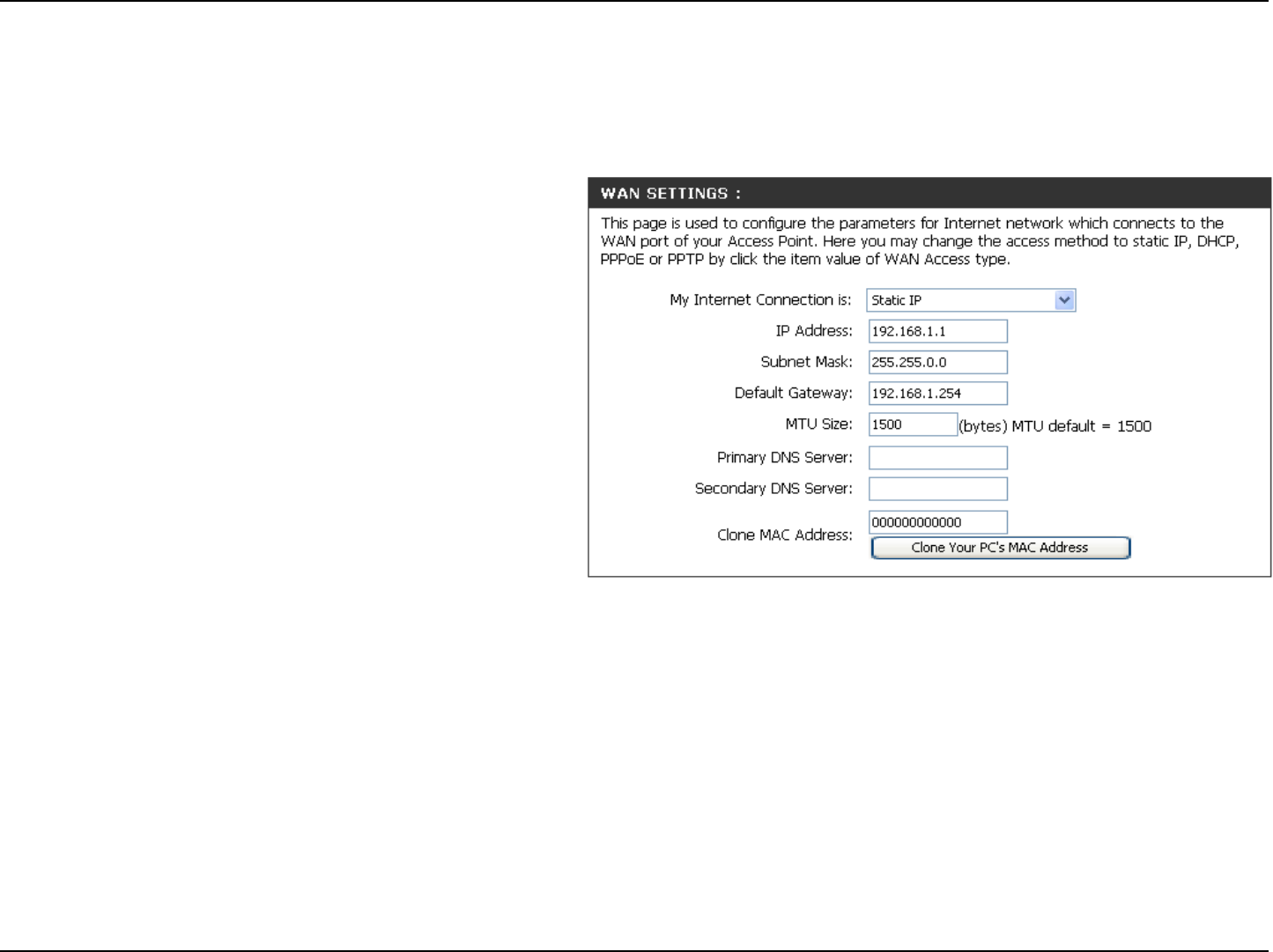Click the 'MTU Size:' label

pos(819,424)
